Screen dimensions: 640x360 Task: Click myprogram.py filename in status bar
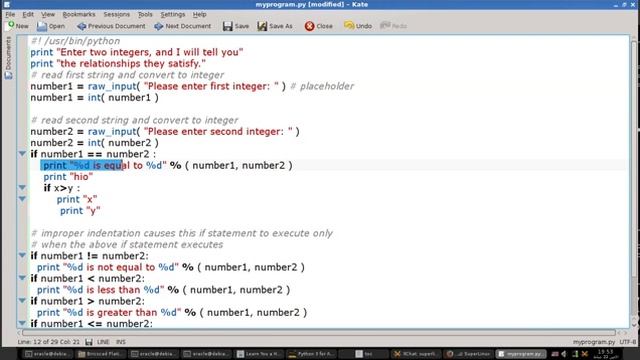click(594, 342)
